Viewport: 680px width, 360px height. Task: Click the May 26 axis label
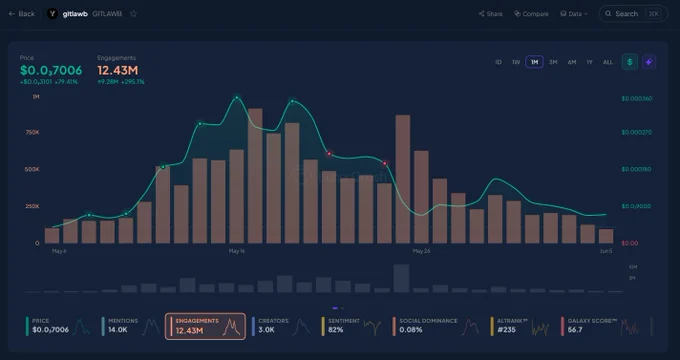coord(421,251)
